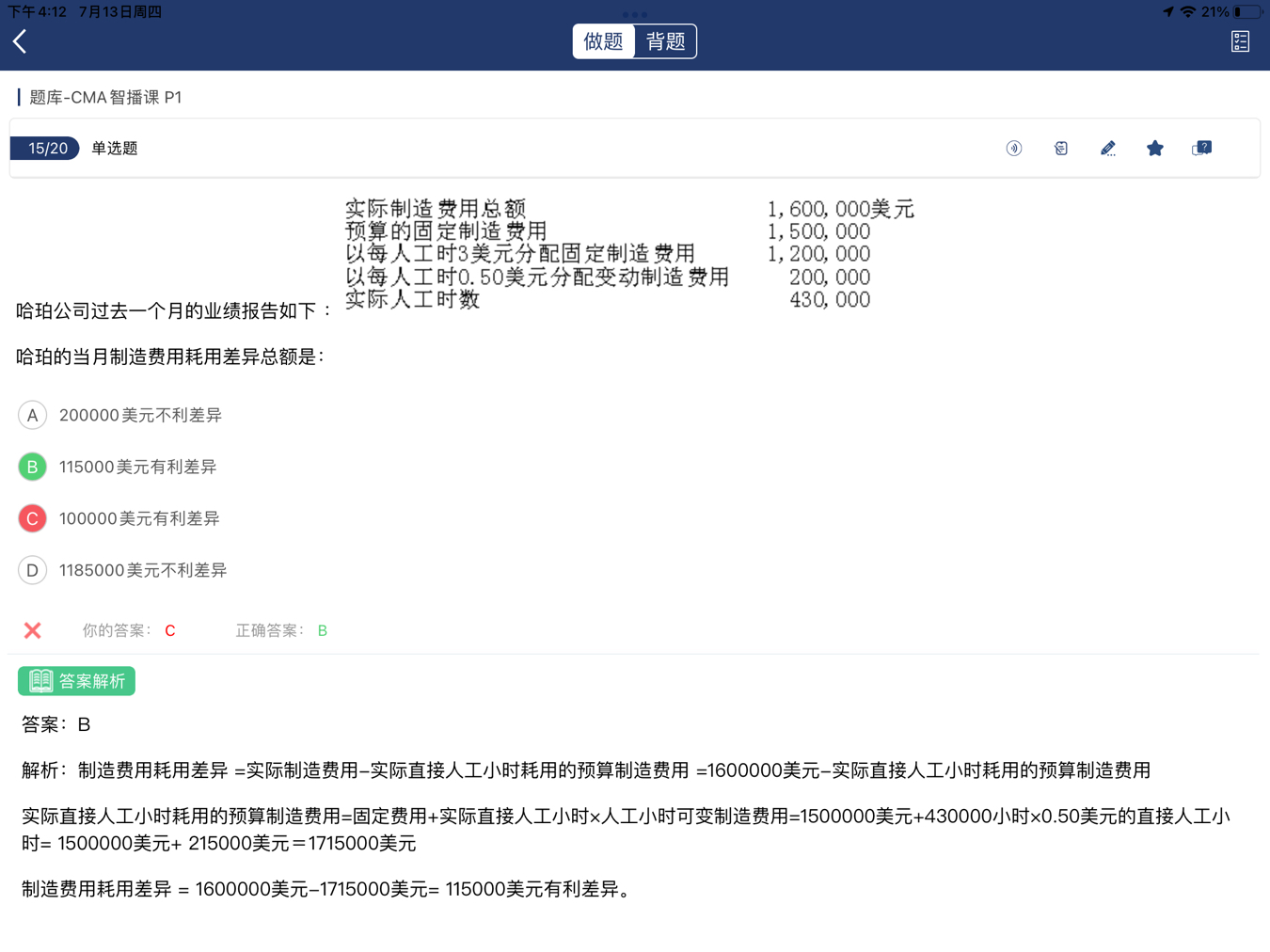Open the question help chat icon
The image size is (1270, 952).
pyautogui.click(x=1201, y=149)
